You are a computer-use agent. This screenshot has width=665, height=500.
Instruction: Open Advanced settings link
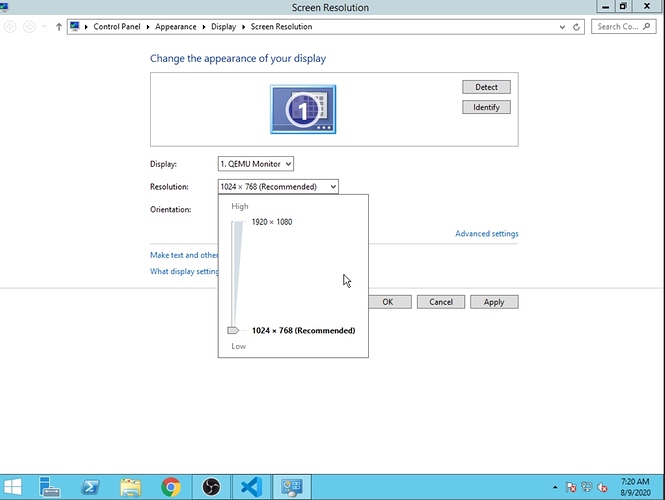tap(486, 234)
